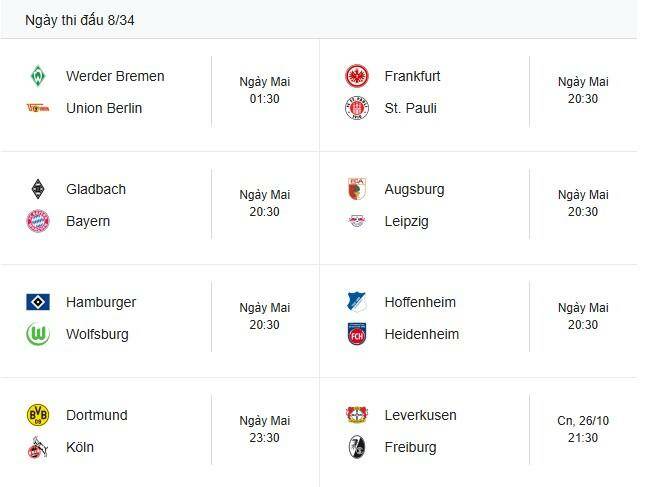Click the Hoffenheim blue crest
This screenshot has width=649, height=487.
pos(357,302)
